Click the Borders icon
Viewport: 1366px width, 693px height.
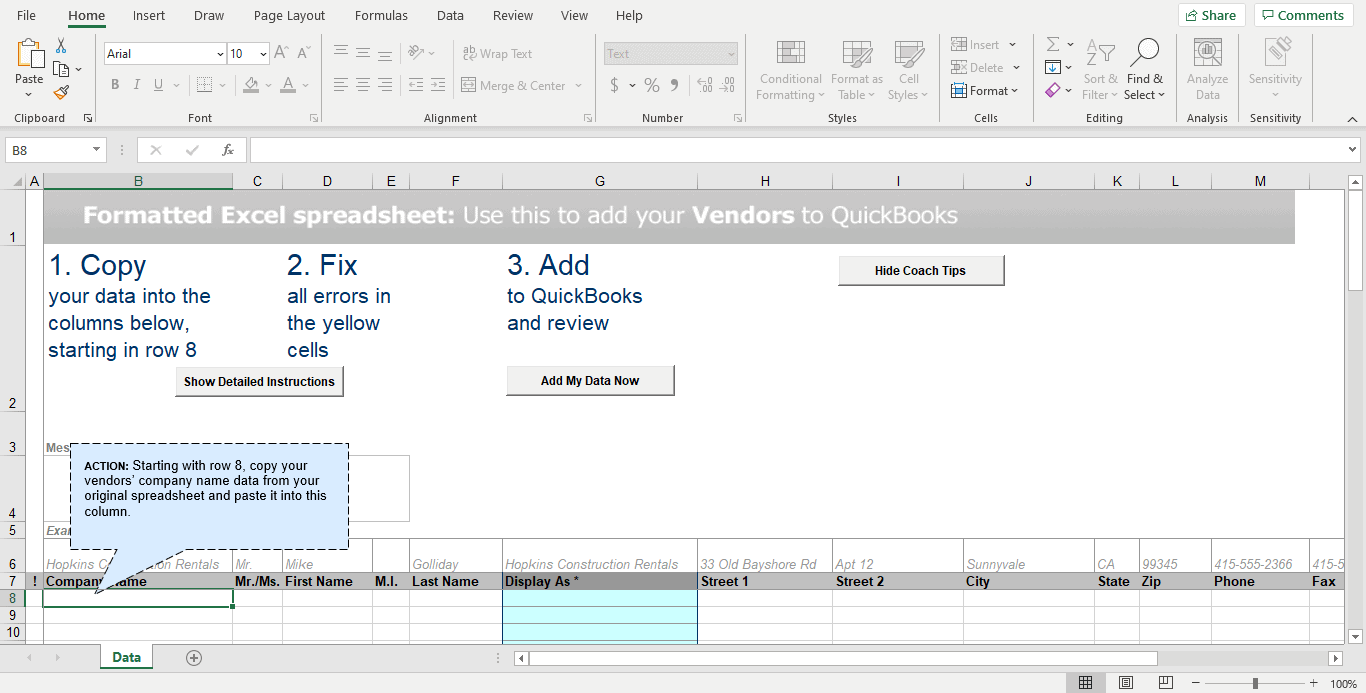tap(204, 85)
